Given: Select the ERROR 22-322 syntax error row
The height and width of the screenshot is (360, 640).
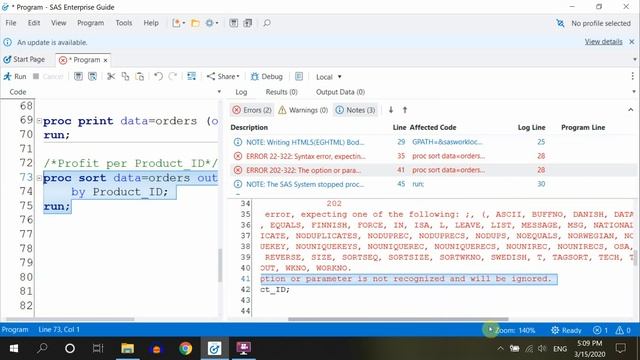Looking at the screenshot, I should 433,156.
